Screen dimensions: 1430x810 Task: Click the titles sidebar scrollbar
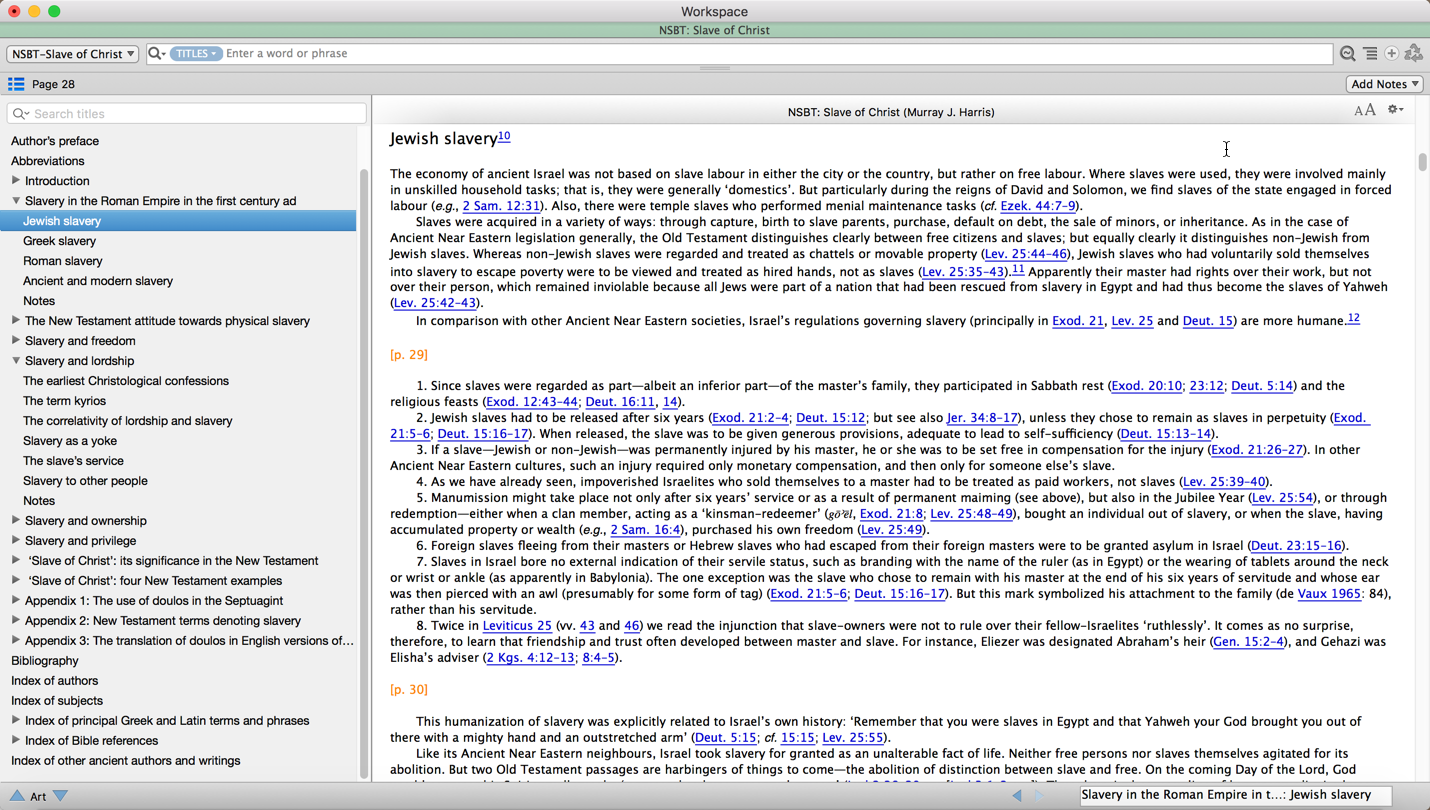364,474
